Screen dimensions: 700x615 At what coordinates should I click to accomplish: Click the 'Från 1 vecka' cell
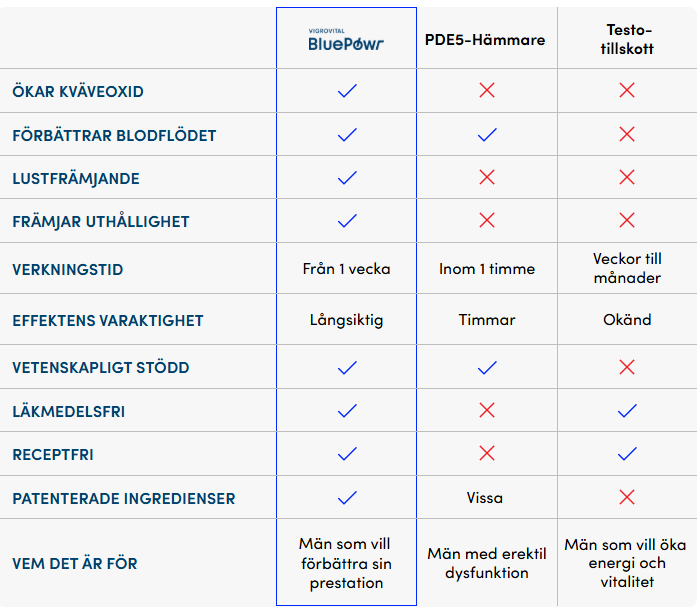coord(346,269)
